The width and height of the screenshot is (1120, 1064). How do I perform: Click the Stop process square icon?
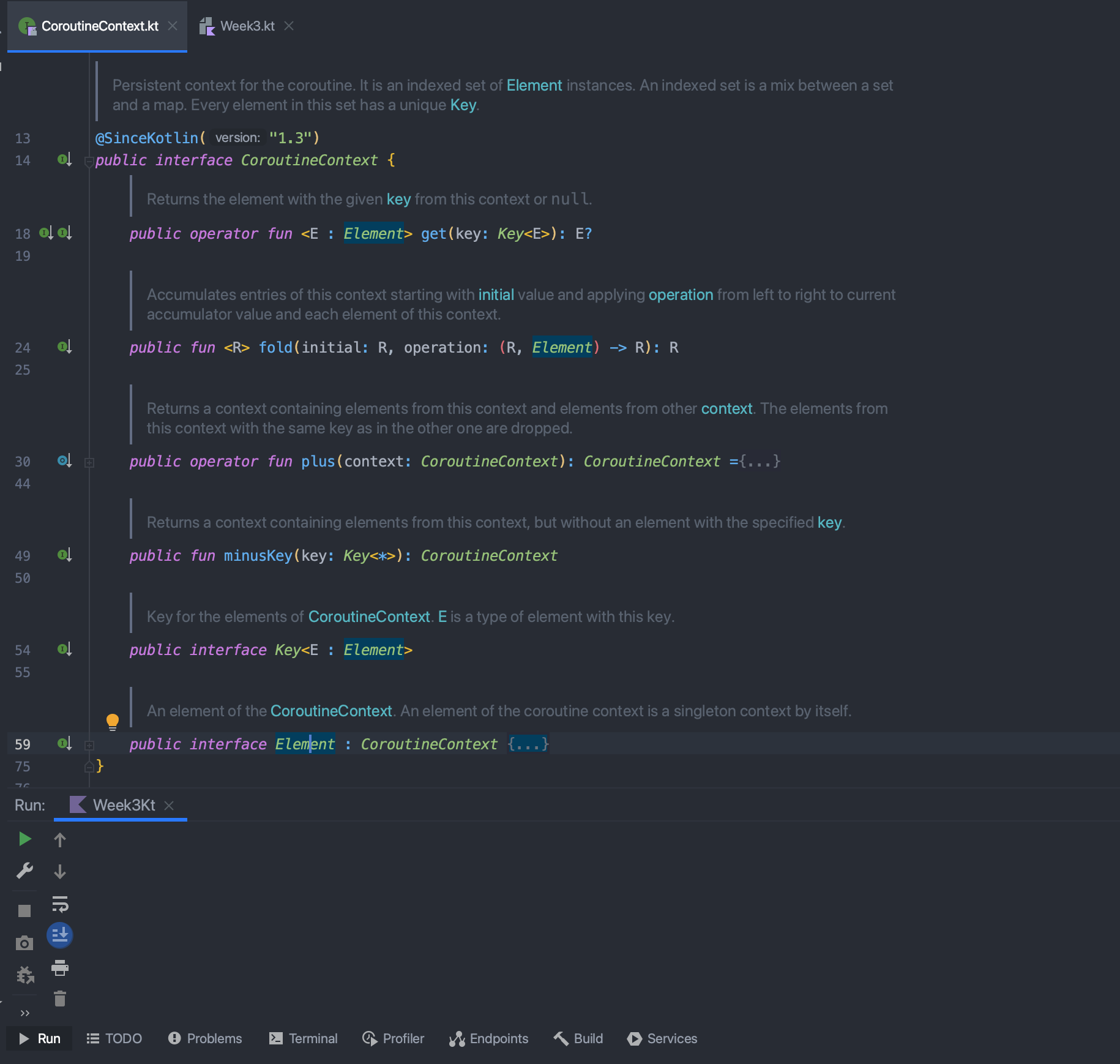point(24,911)
